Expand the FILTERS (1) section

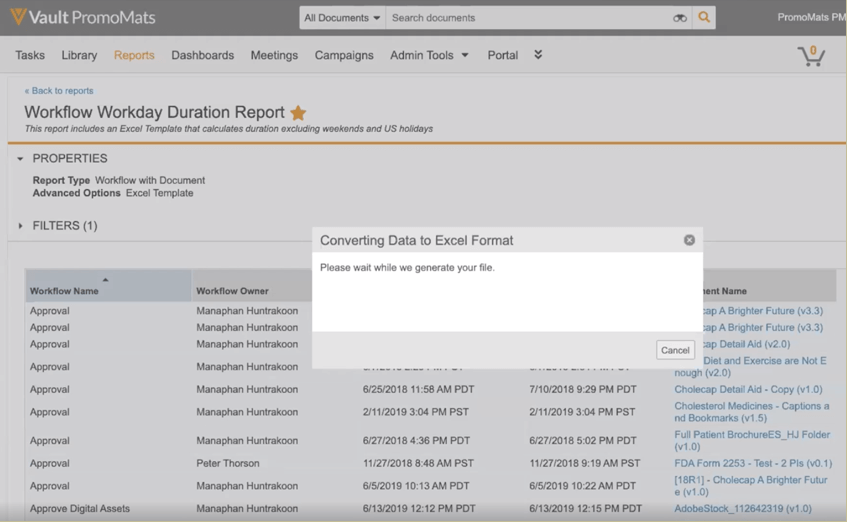tap(20, 226)
